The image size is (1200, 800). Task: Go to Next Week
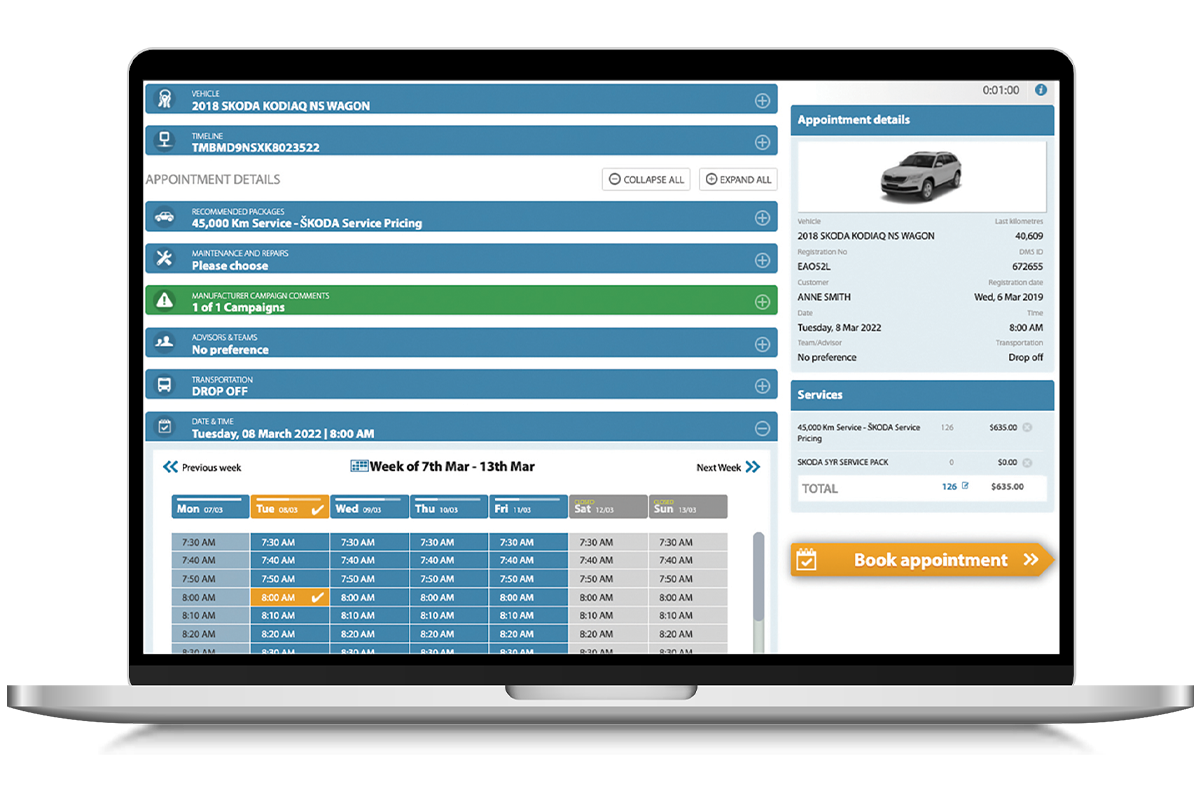tap(728, 467)
